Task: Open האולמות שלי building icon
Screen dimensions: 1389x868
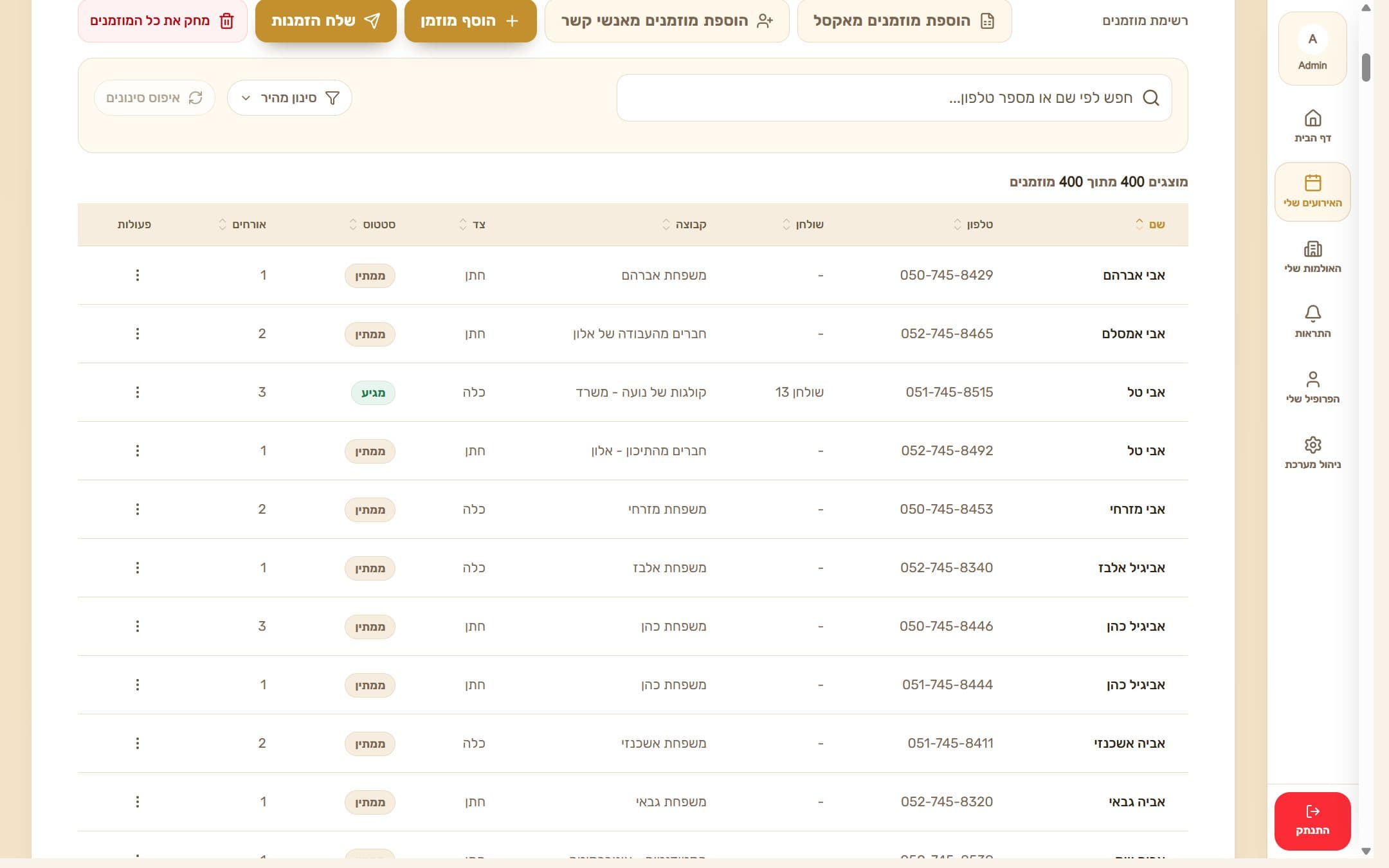Action: 1312,257
